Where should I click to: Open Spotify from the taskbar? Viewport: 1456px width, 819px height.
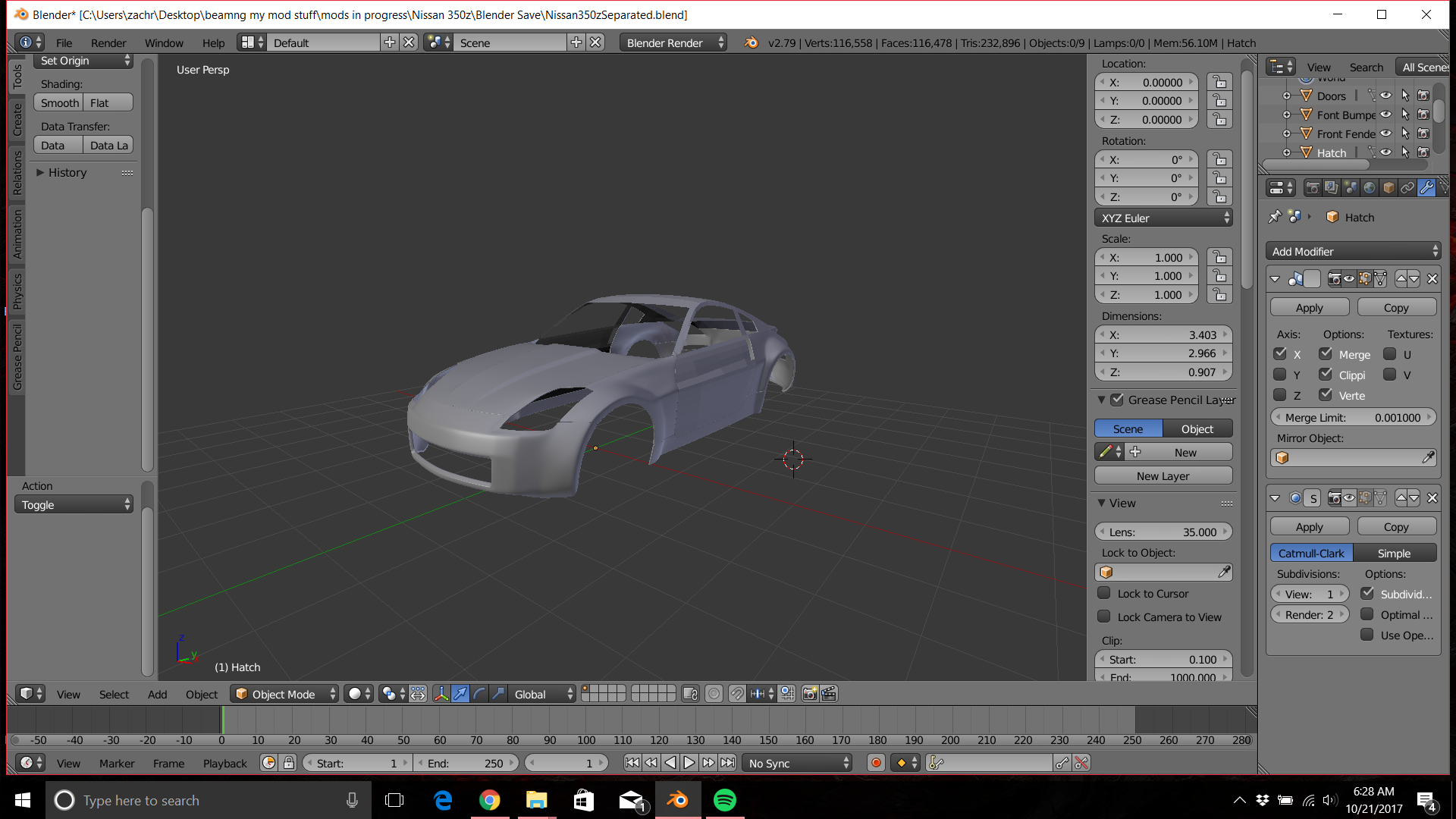pos(724,800)
